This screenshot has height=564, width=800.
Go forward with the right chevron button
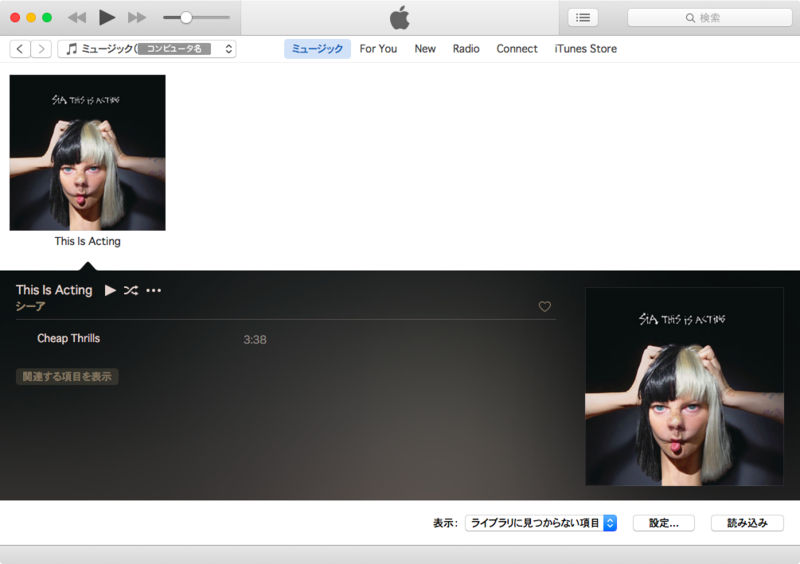[x=41, y=49]
